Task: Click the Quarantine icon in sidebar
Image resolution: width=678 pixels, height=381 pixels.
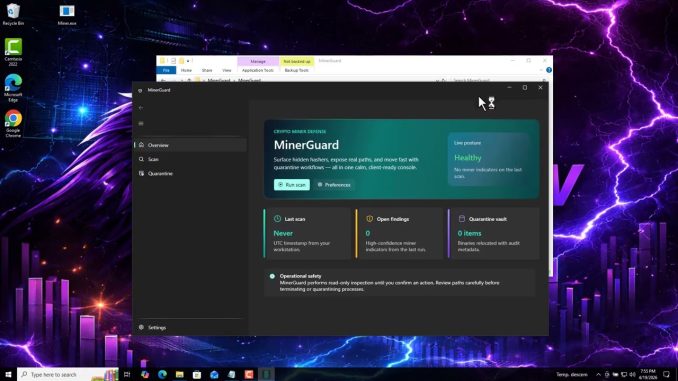Action: (141, 173)
